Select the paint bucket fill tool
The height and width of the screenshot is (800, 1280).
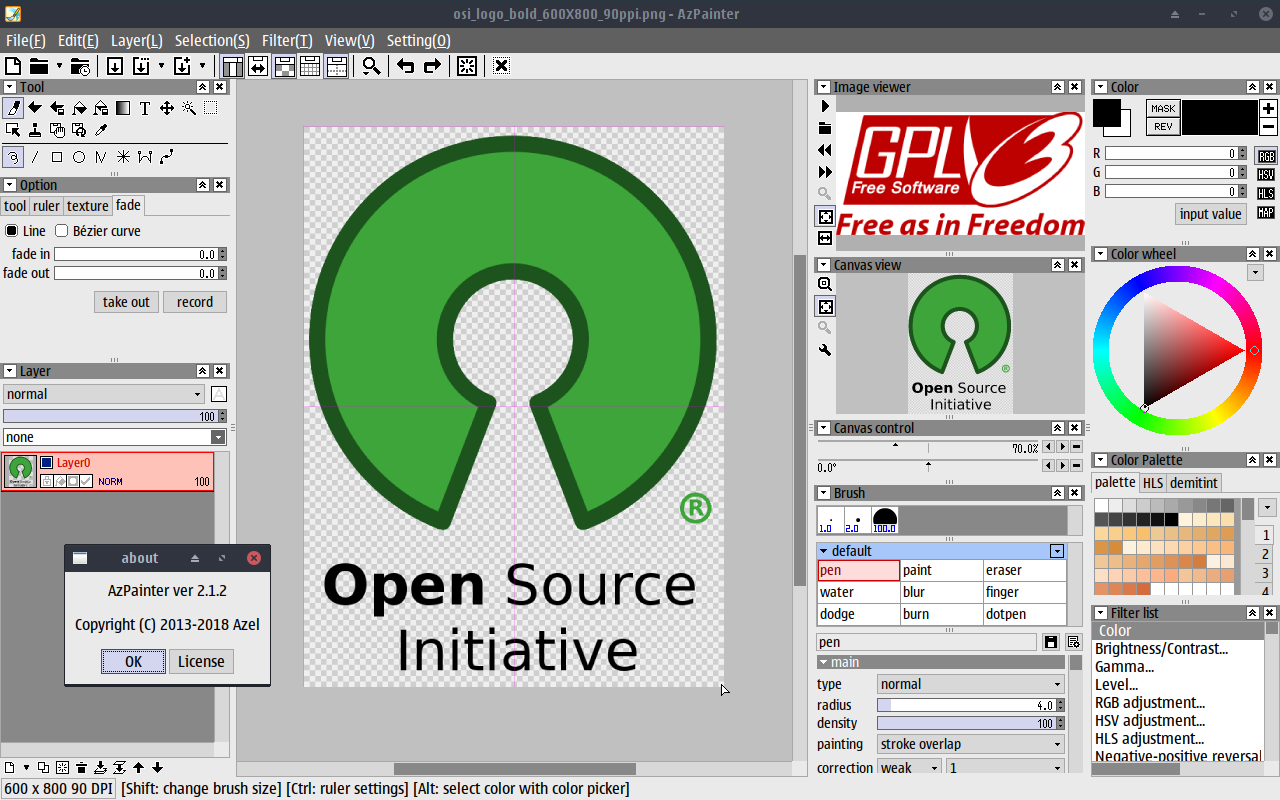click(79, 108)
